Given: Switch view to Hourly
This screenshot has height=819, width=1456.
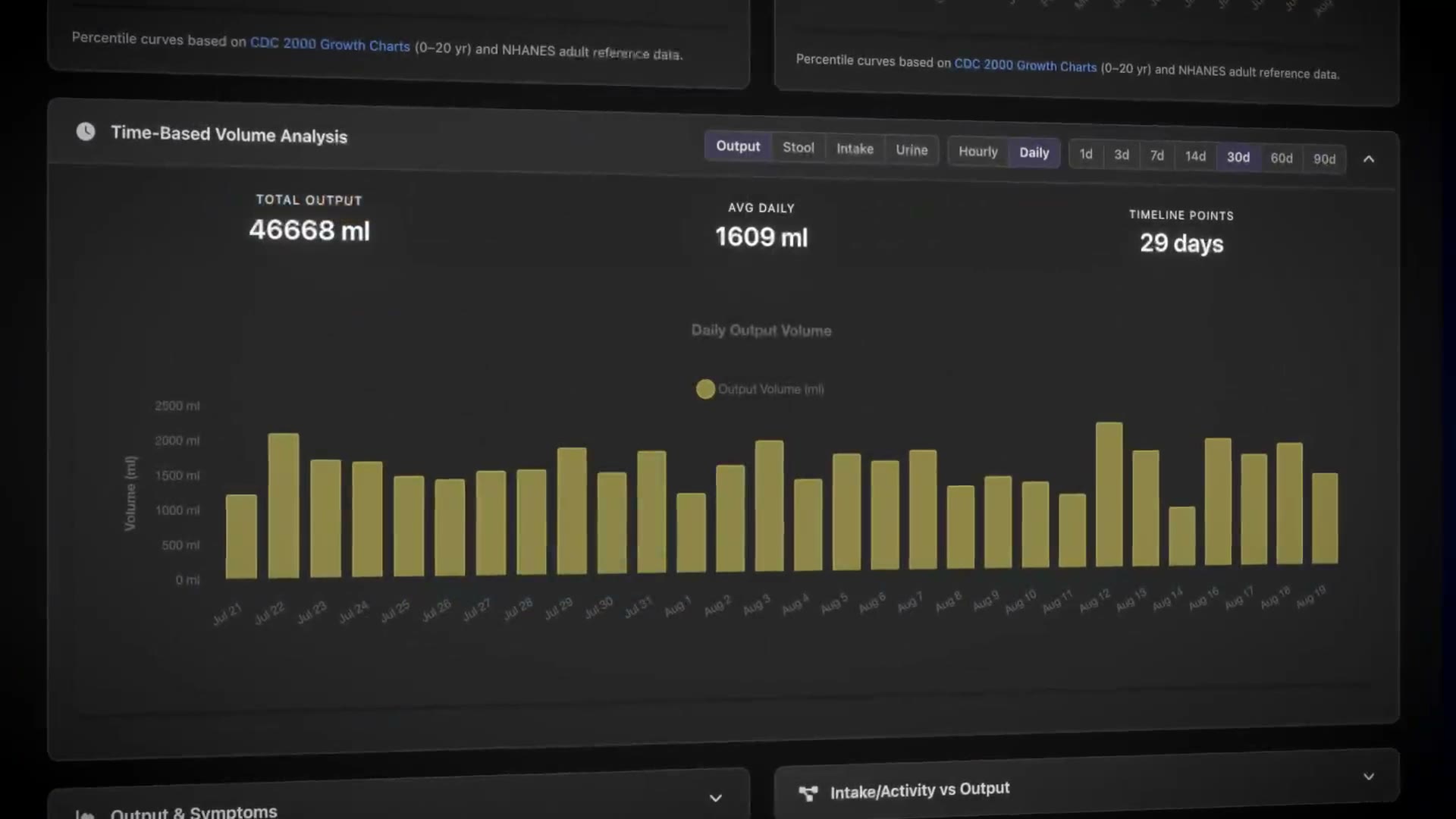Looking at the screenshot, I should pos(978,152).
